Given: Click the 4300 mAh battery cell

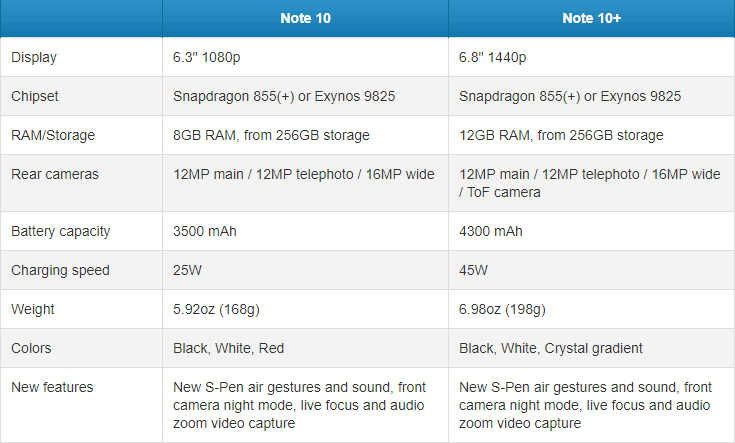Looking at the screenshot, I should (490, 231).
